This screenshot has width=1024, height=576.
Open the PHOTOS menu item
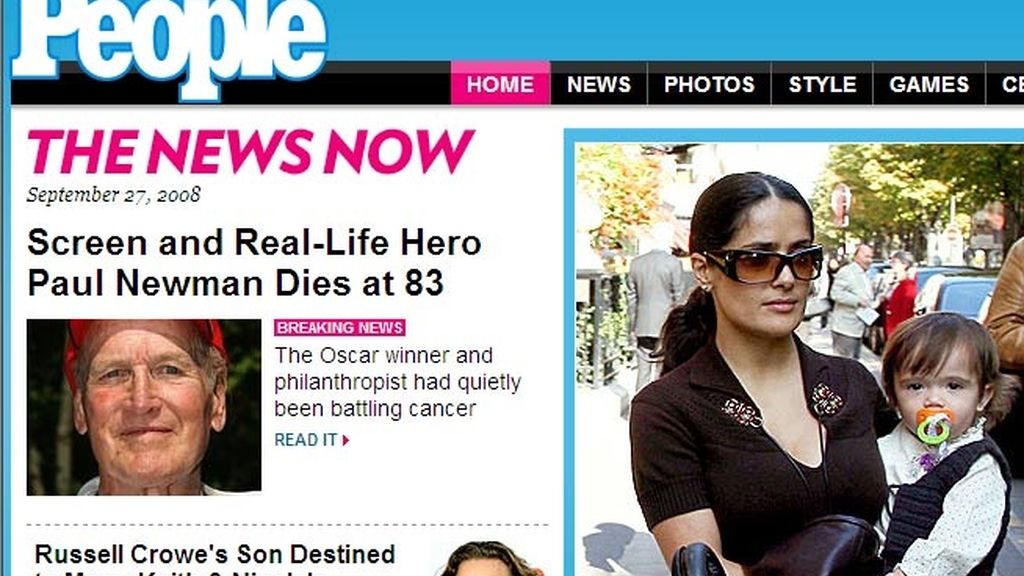click(x=709, y=84)
